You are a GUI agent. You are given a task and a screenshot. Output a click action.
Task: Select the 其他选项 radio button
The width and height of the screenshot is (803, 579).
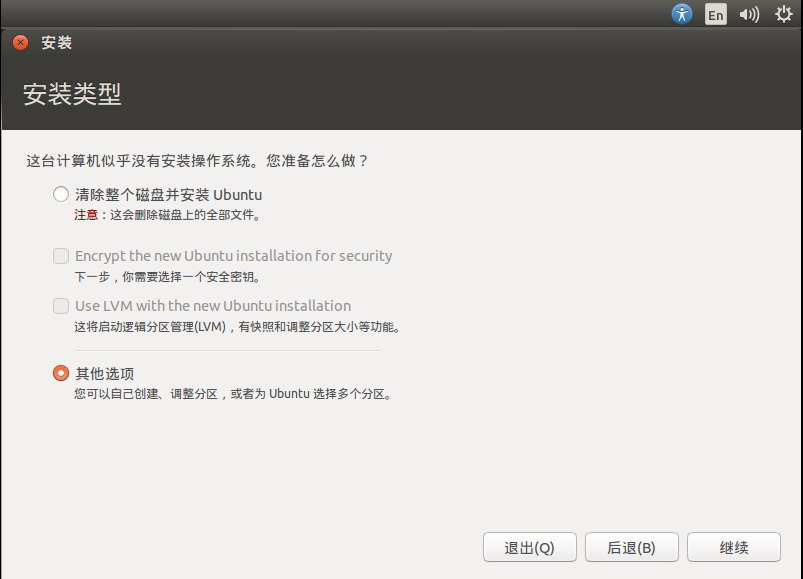click(61, 373)
